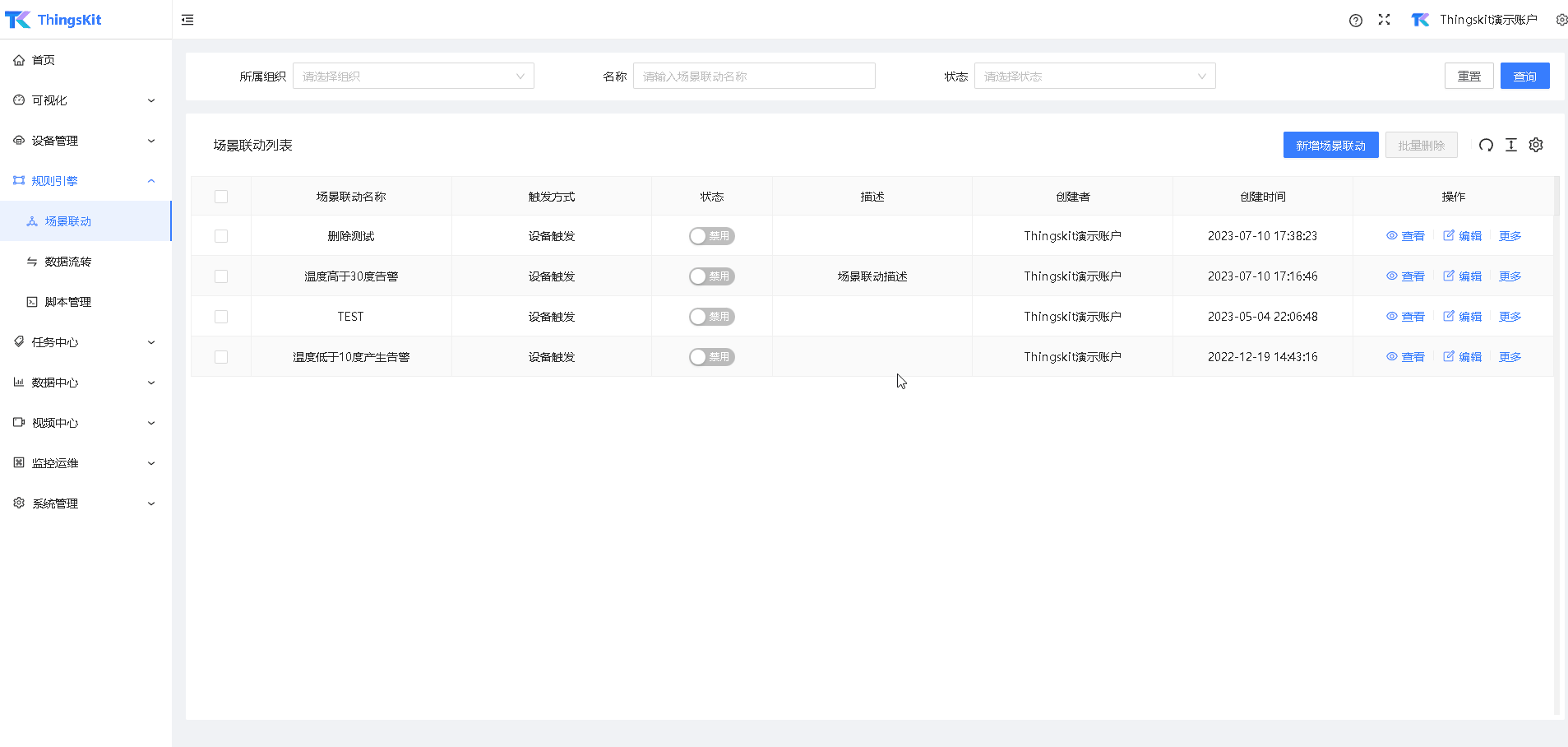Collapse the sidebar with the menu fold icon
Viewport: 1568px width, 747px height.
187,20
